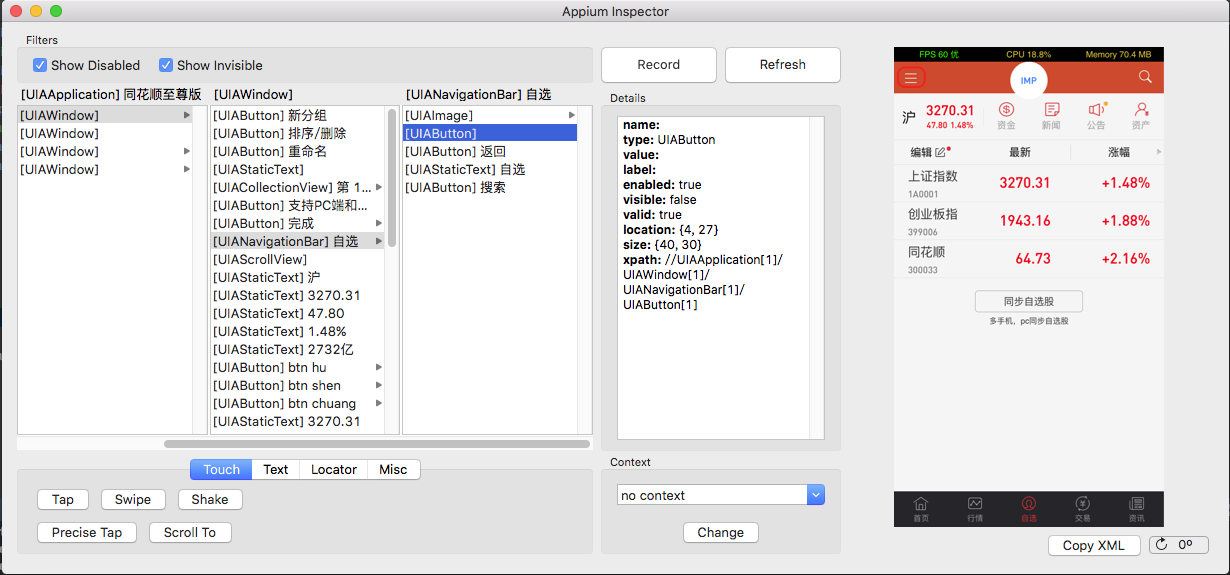
Task: Tap the 最新 column header in preview
Action: pyautogui.click(x=1020, y=152)
